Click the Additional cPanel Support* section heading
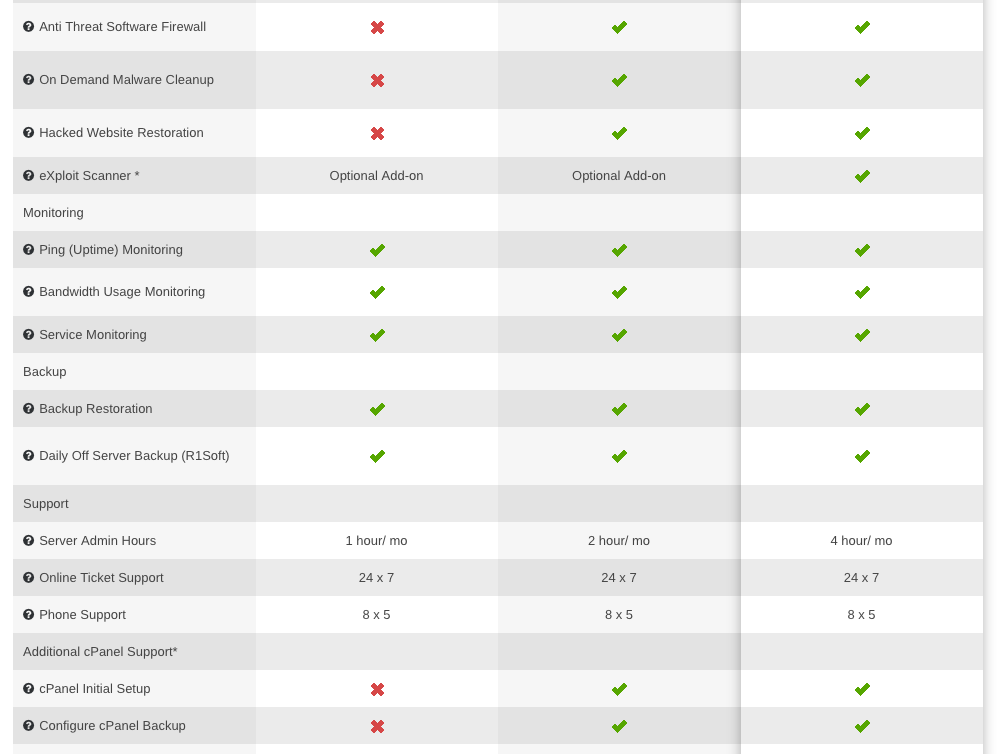This screenshot has height=754, width=997. [x=100, y=652]
